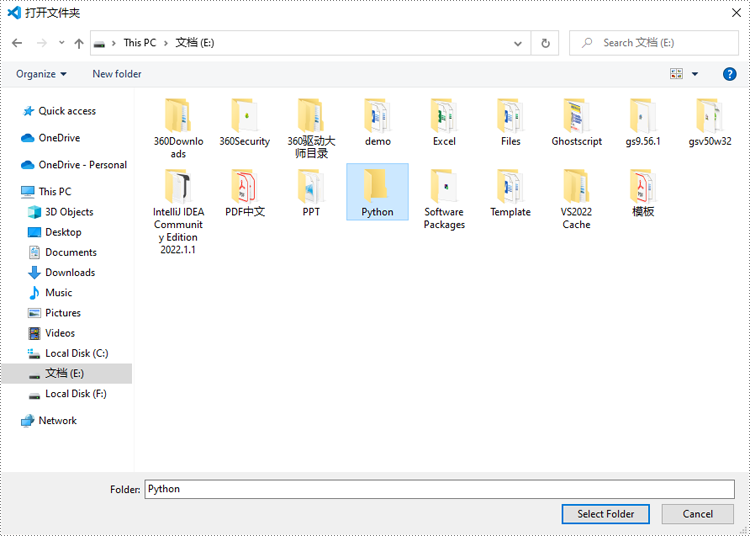This screenshot has width=750, height=536.
Task: Go back to previous location
Action: point(17,43)
